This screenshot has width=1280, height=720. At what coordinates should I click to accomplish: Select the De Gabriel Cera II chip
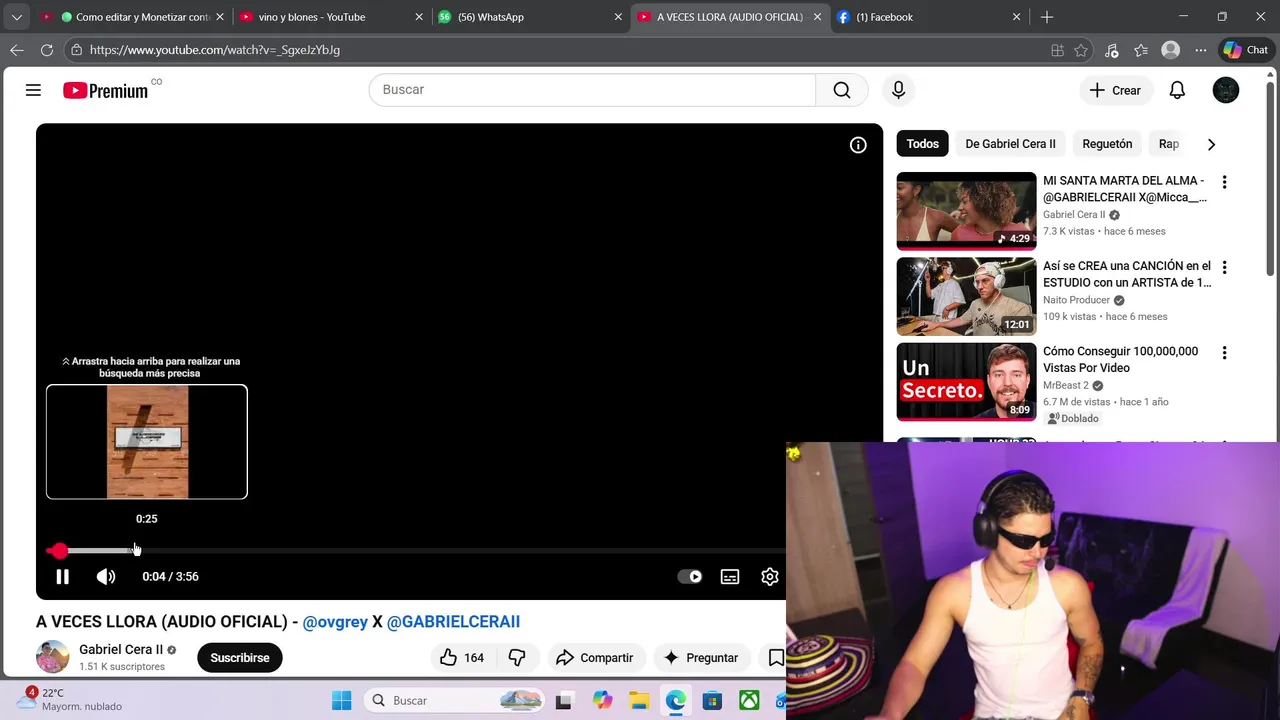coord(1010,144)
